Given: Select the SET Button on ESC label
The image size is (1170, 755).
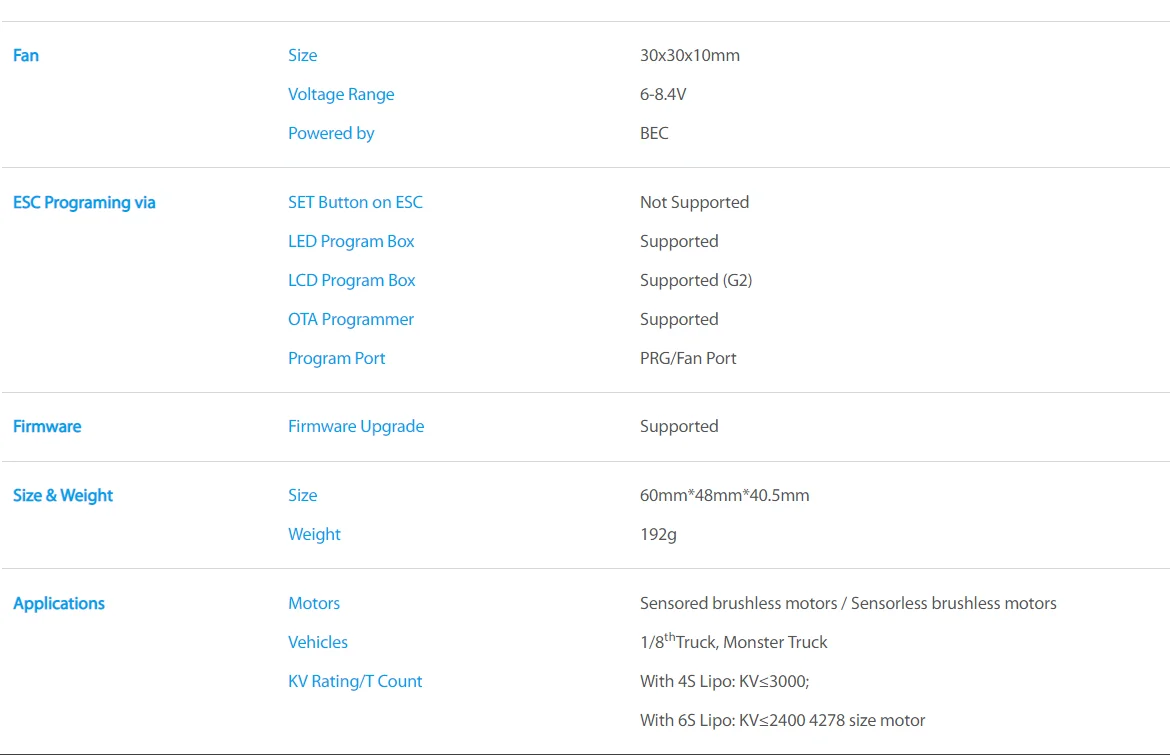Looking at the screenshot, I should pos(355,203).
